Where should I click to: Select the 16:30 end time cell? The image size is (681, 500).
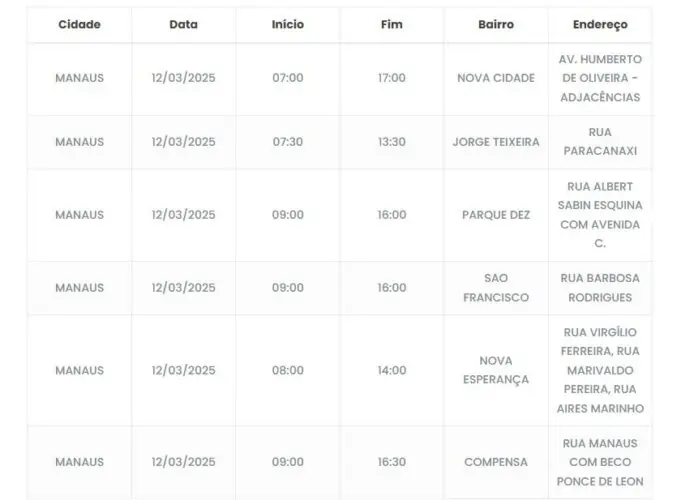pos(392,462)
